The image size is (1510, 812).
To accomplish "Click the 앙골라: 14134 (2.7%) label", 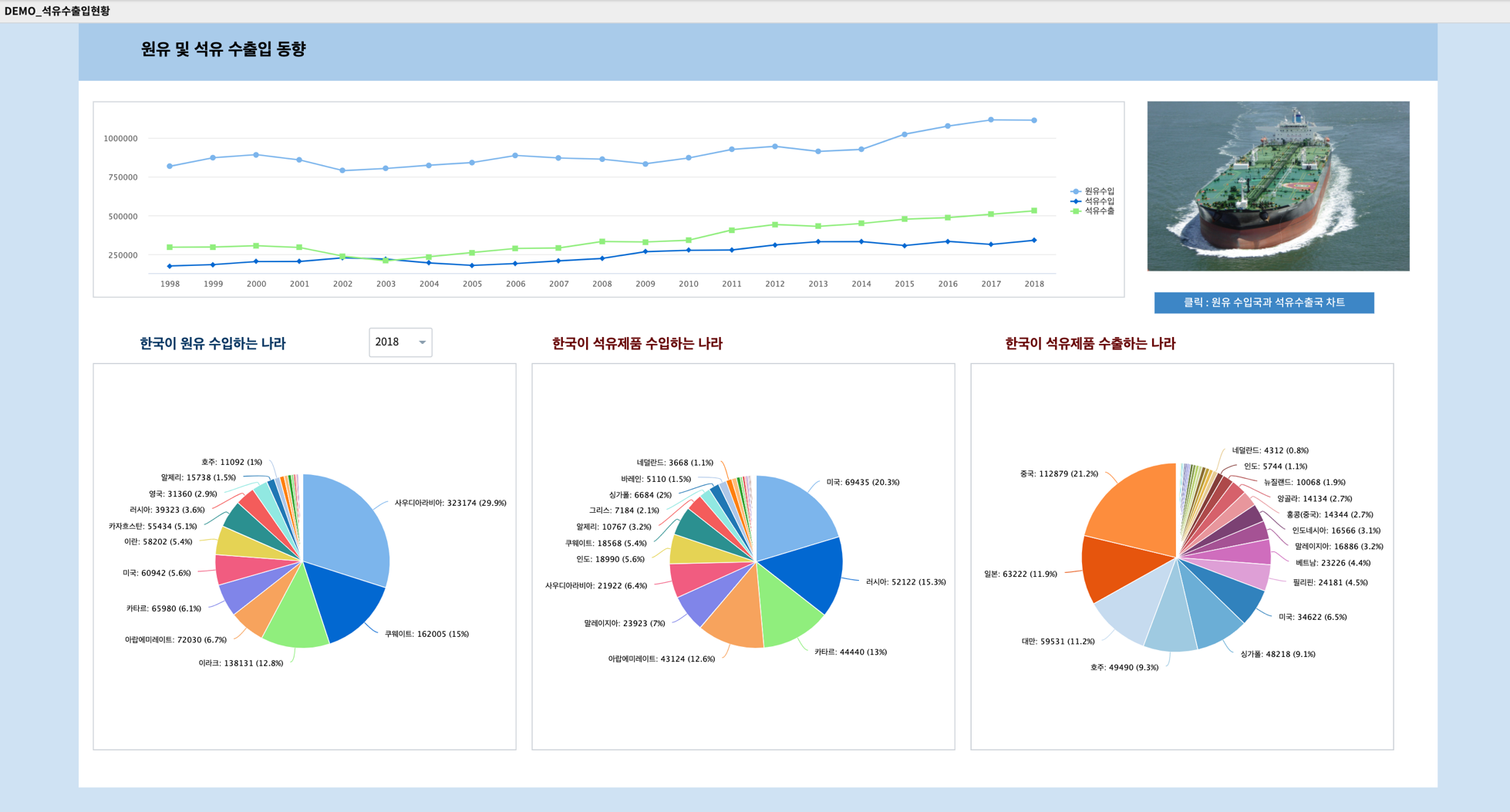I will coord(1314,499).
